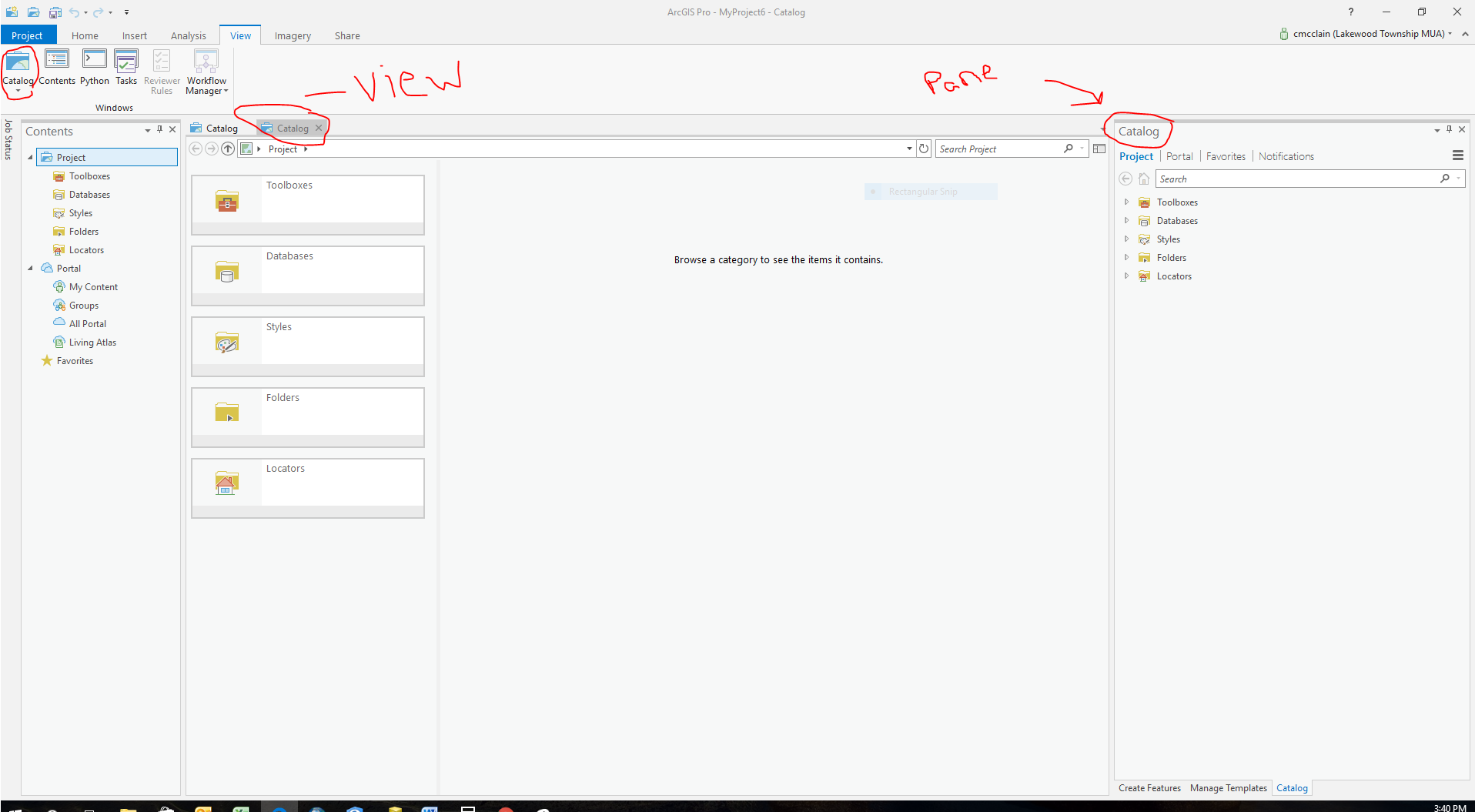Click the refresh icon beside the Project path
Screen dimensions: 1475x812
[924, 148]
